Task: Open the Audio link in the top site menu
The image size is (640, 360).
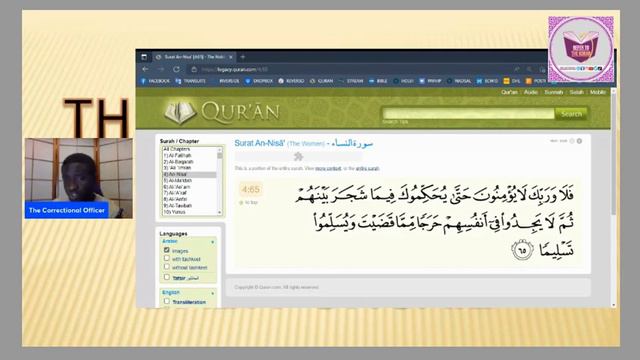Action: (531, 92)
